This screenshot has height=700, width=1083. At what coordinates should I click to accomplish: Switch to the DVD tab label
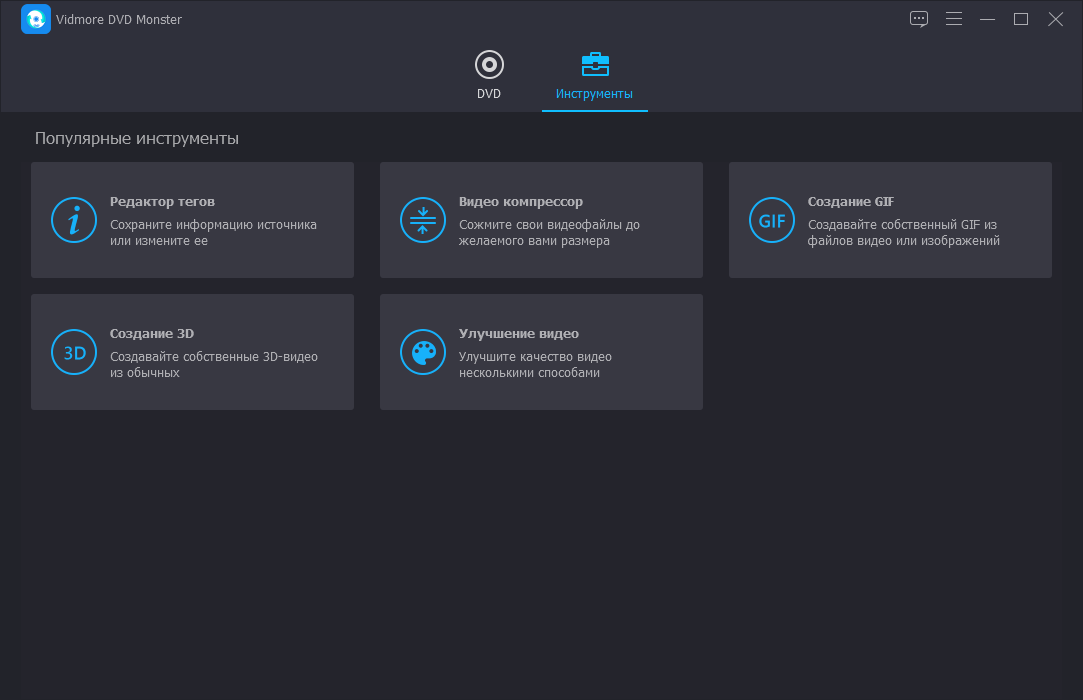489,93
